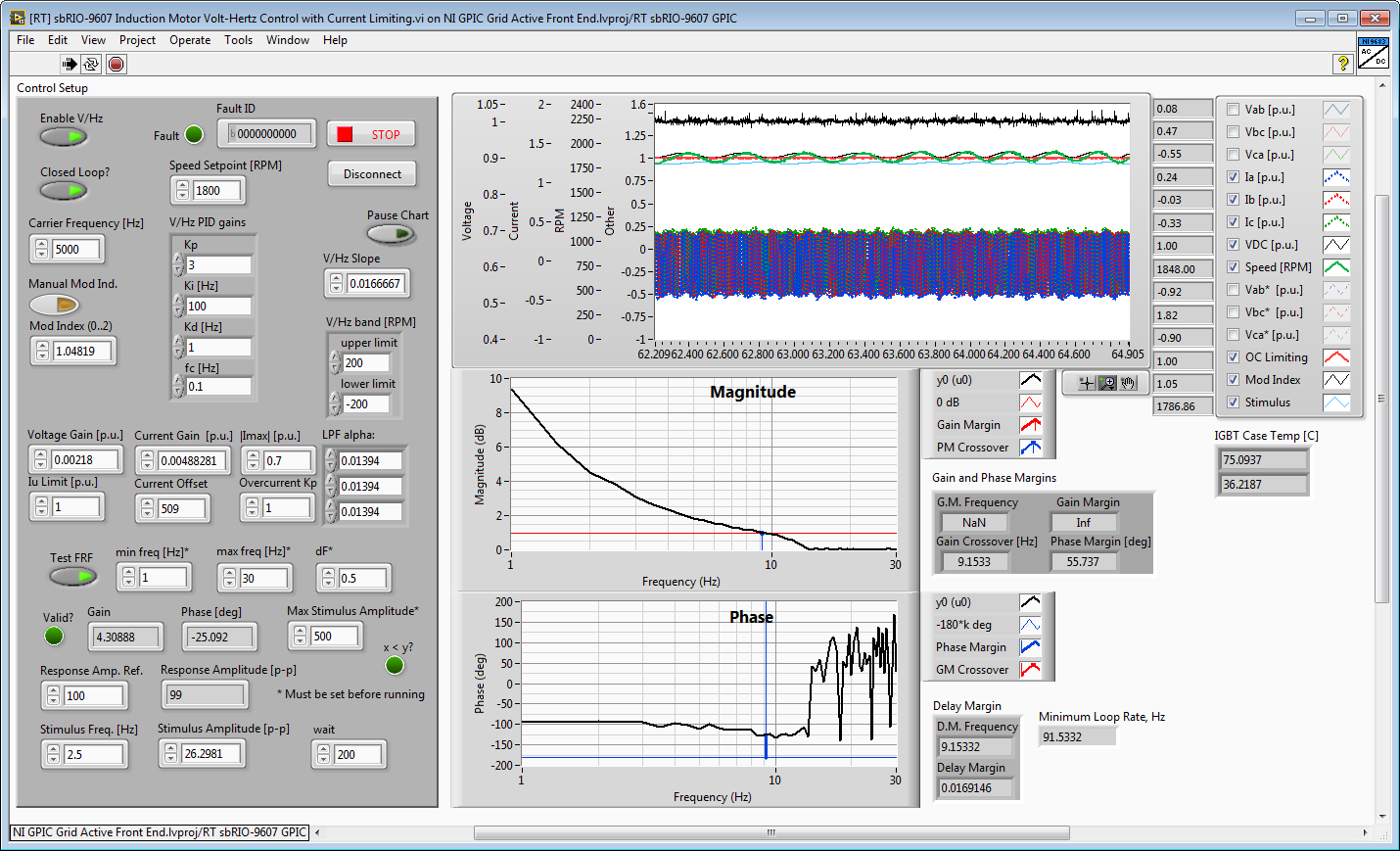Click the Ic [p.u.] green plot legend icon
Image resolution: width=1400 pixels, height=851 pixels.
1336,222
